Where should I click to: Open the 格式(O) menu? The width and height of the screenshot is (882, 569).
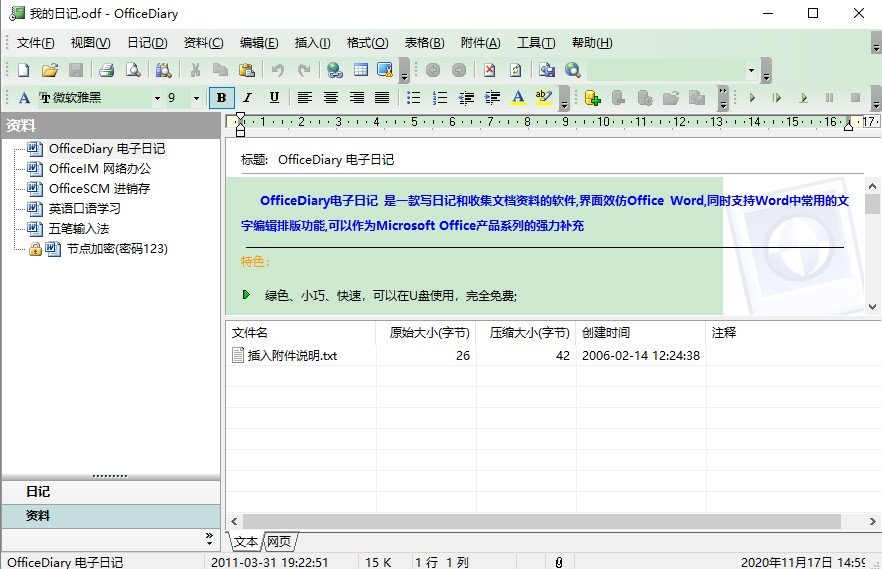pyautogui.click(x=367, y=43)
